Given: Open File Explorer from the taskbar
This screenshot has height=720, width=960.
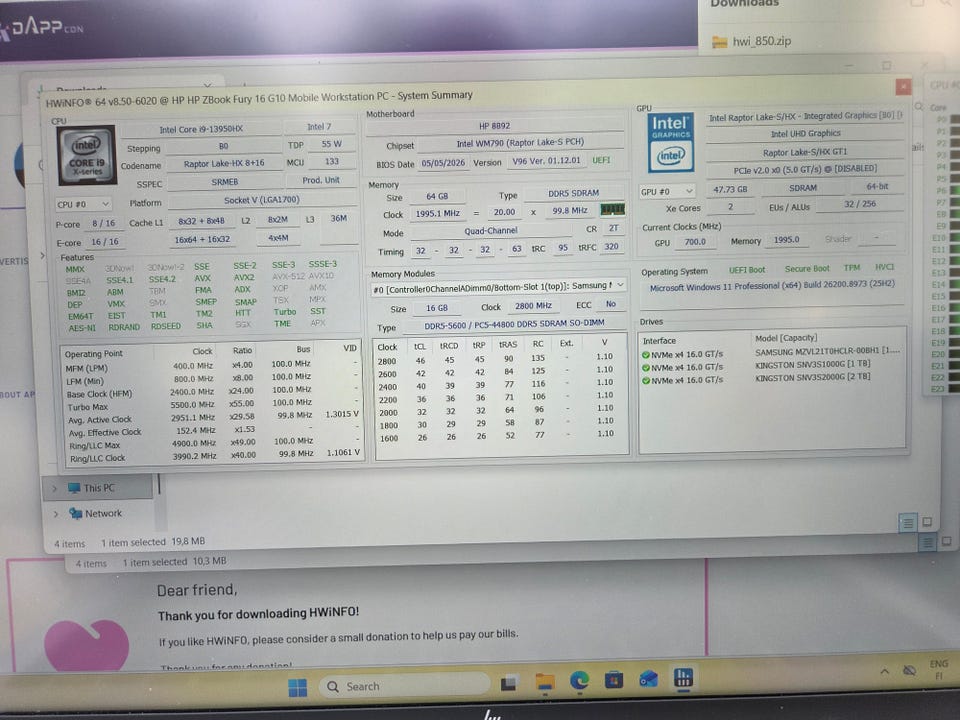Looking at the screenshot, I should coord(544,681).
